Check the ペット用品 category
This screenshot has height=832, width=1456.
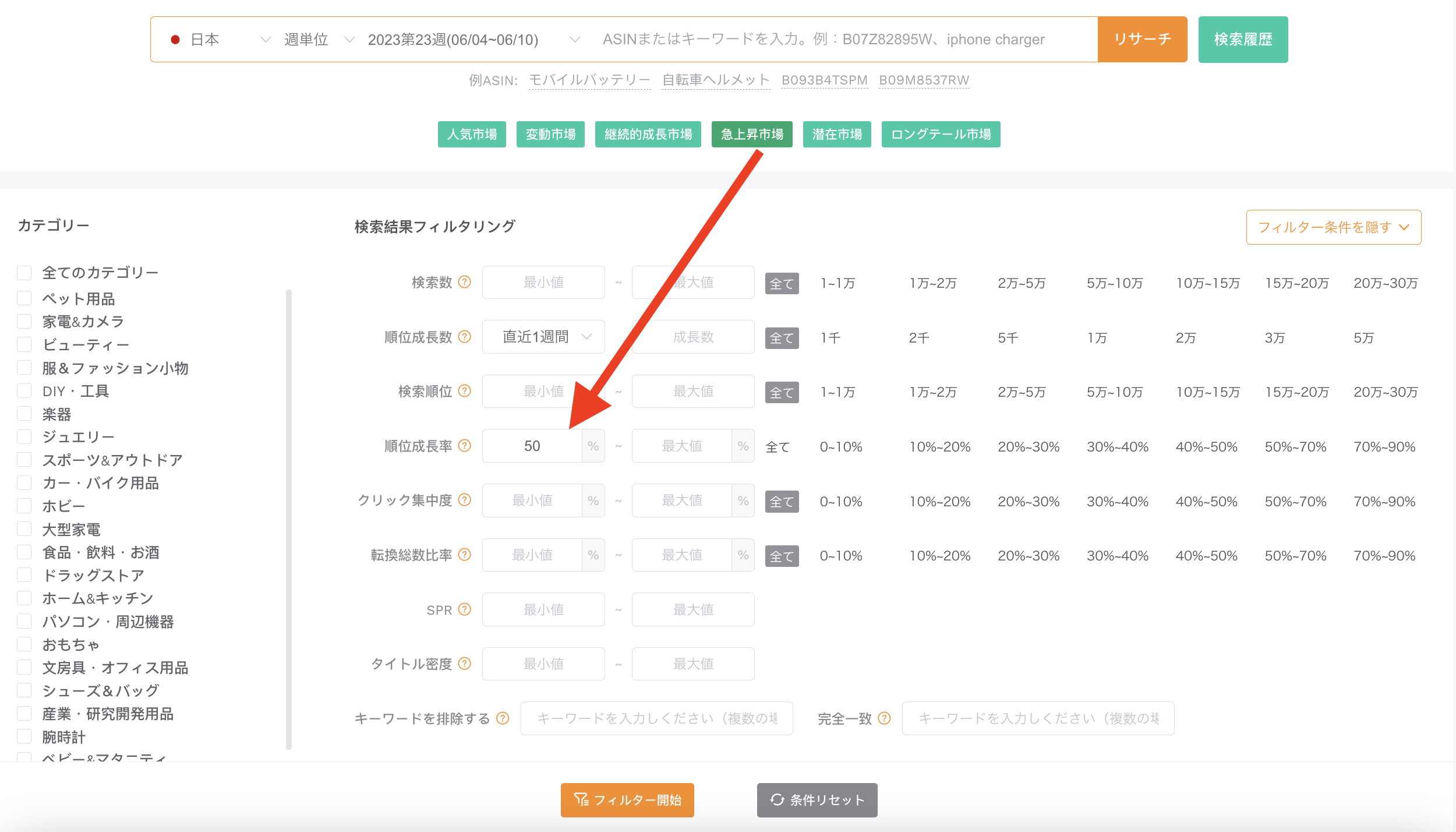tap(24, 298)
